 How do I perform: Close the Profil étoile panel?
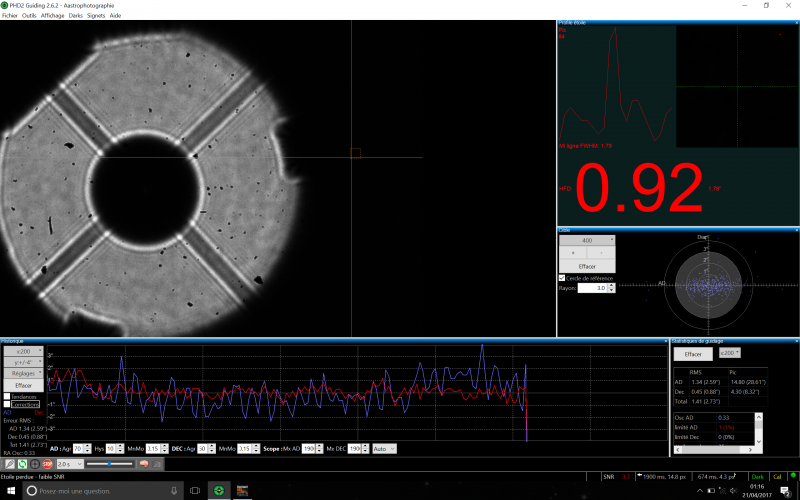coord(796,22)
